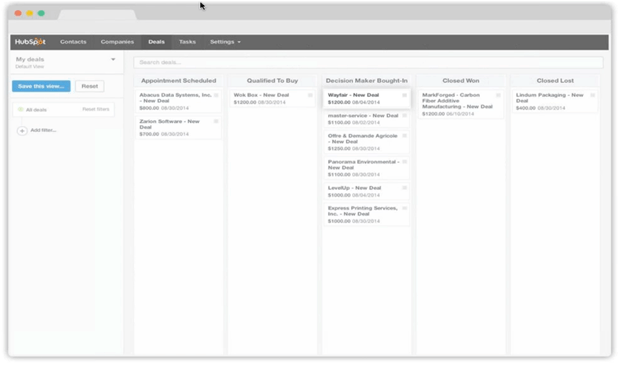Click the Add filter... label
The height and width of the screenshot is (367, 621).
43,130
